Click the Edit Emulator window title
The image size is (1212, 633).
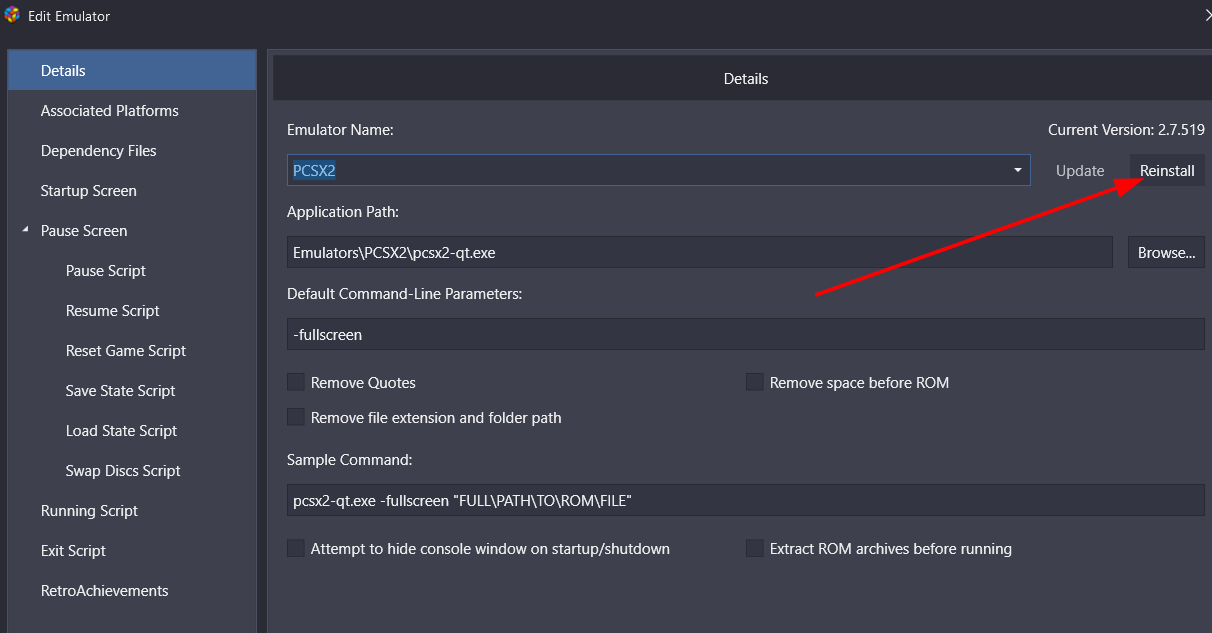pyautogui.click(x=69, y=16)
